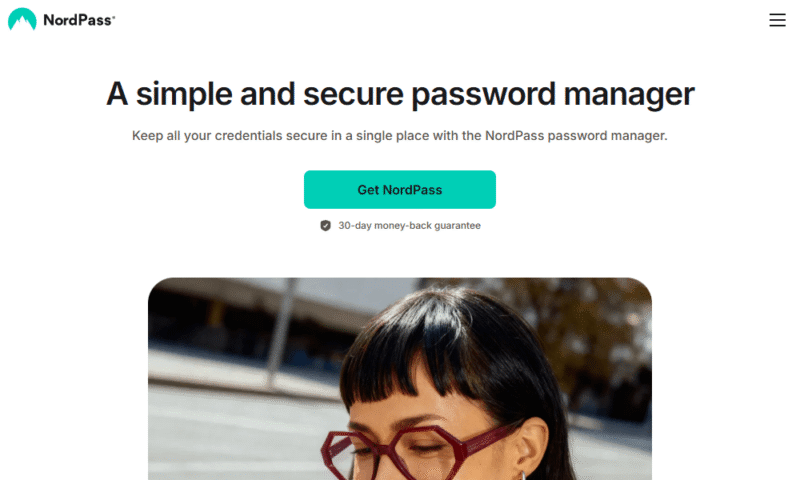Image resolution: width=800 pixels, height=480 pixels.
Task: Click the Get NordPass button
Action: (399, 190)
